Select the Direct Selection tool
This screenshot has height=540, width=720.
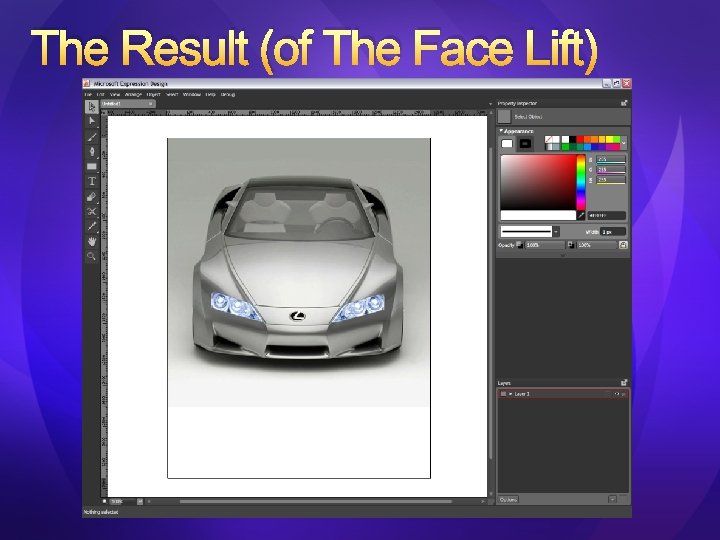click(92, 121)
